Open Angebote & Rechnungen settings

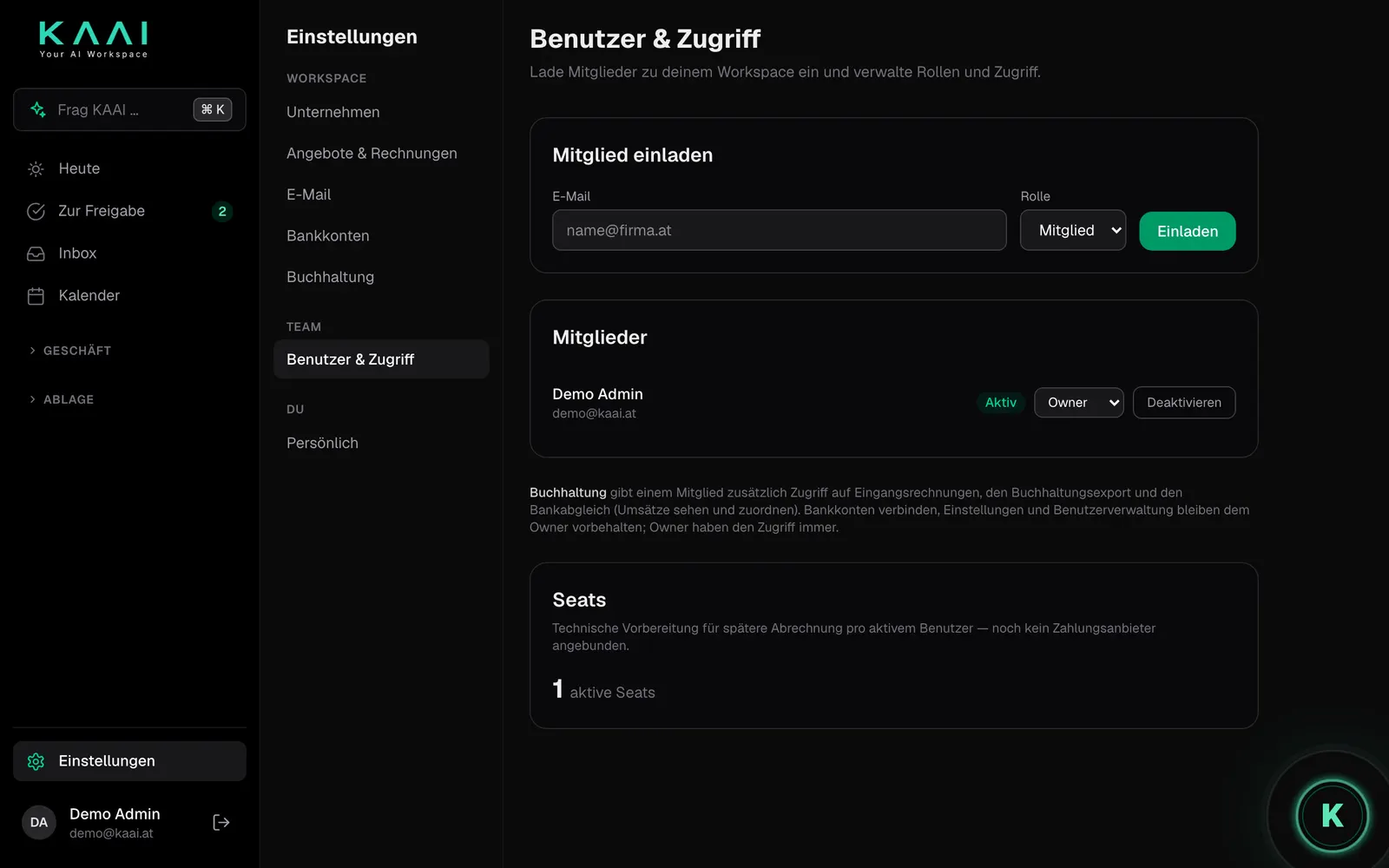coord(372,154)
